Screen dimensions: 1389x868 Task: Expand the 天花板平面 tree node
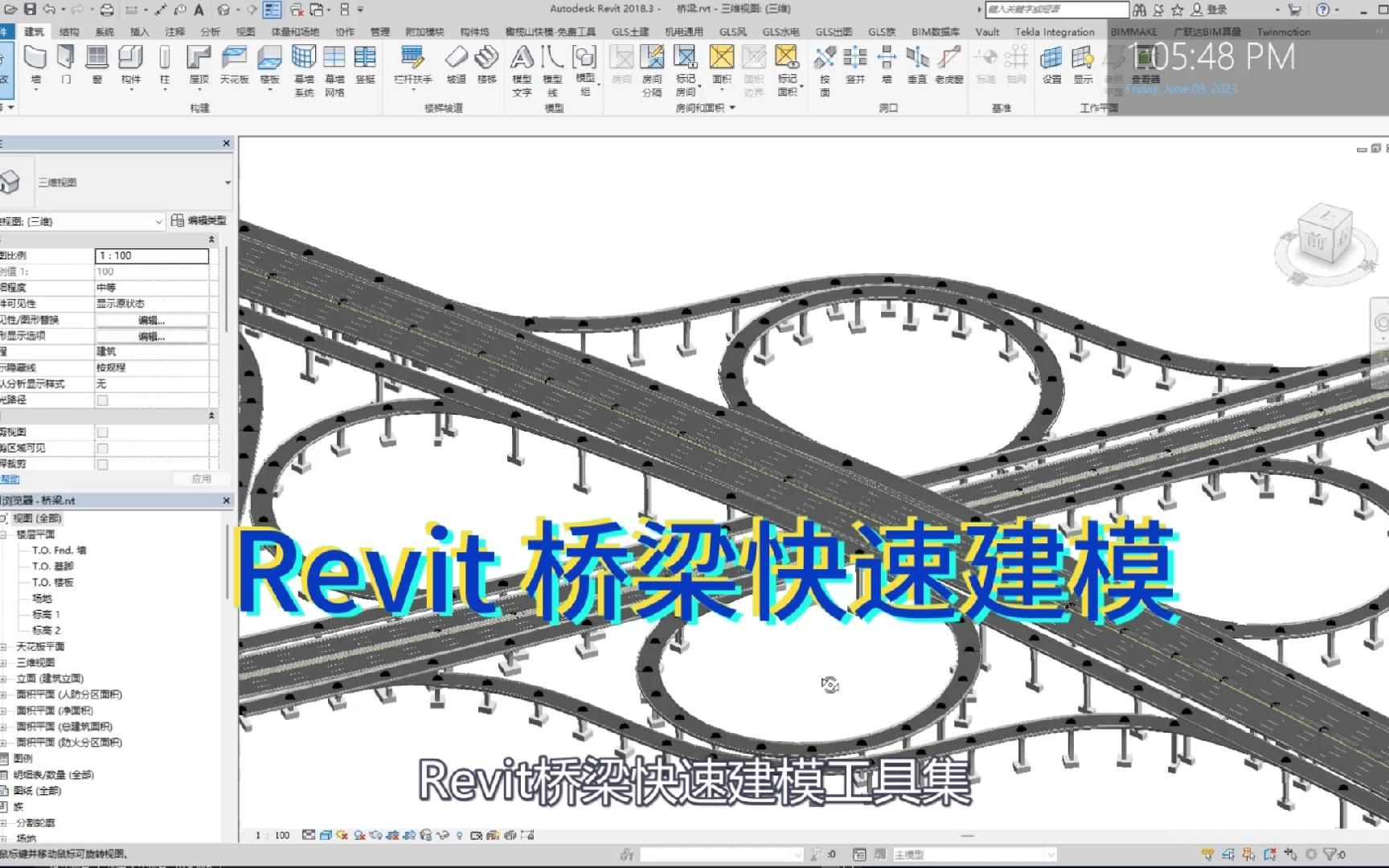(3, 647)
